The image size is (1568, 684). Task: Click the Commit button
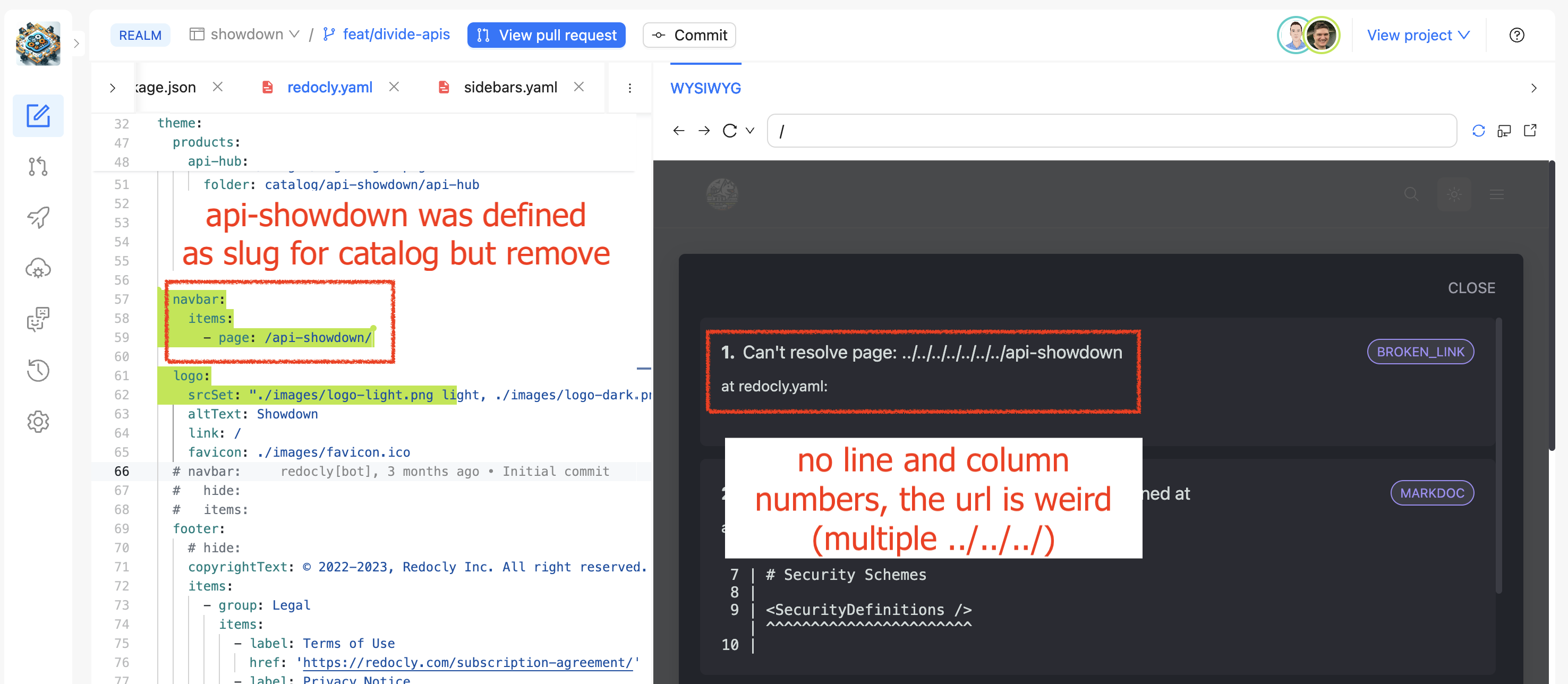pyautogui.click(x=689, y=35)
